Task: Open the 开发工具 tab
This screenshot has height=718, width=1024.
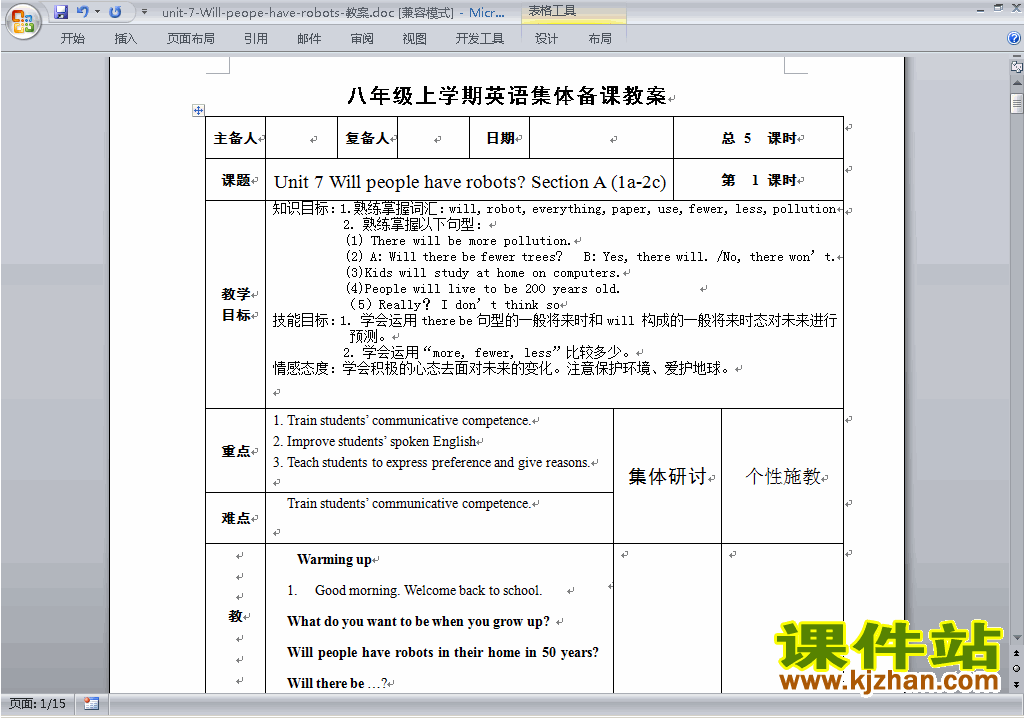Action: click(479, 39)
